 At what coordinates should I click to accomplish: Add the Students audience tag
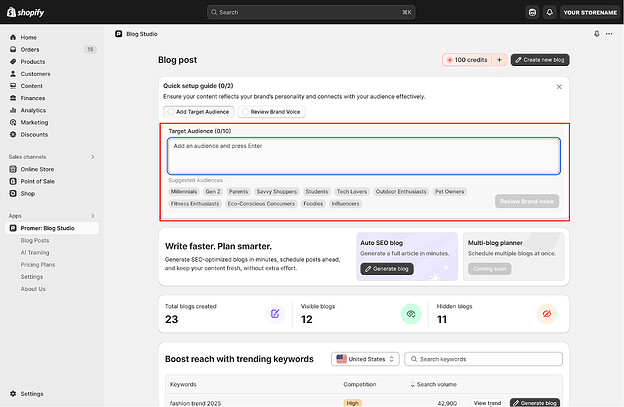(317, 192)
